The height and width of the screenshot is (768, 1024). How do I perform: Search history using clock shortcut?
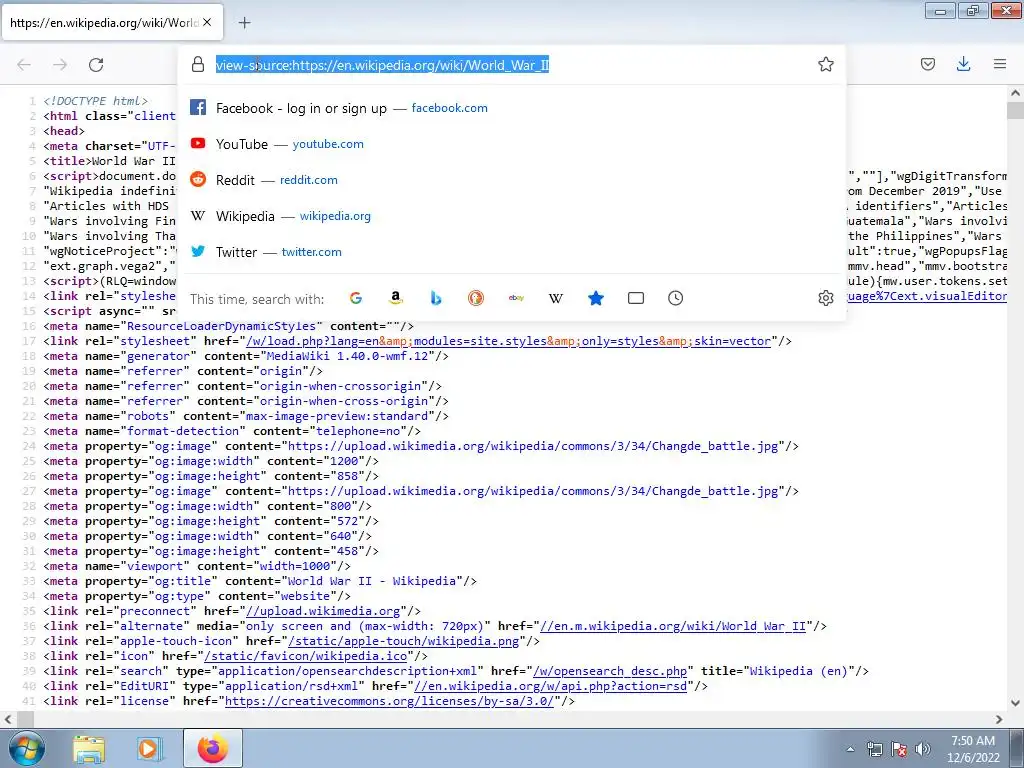click(675, 298)
